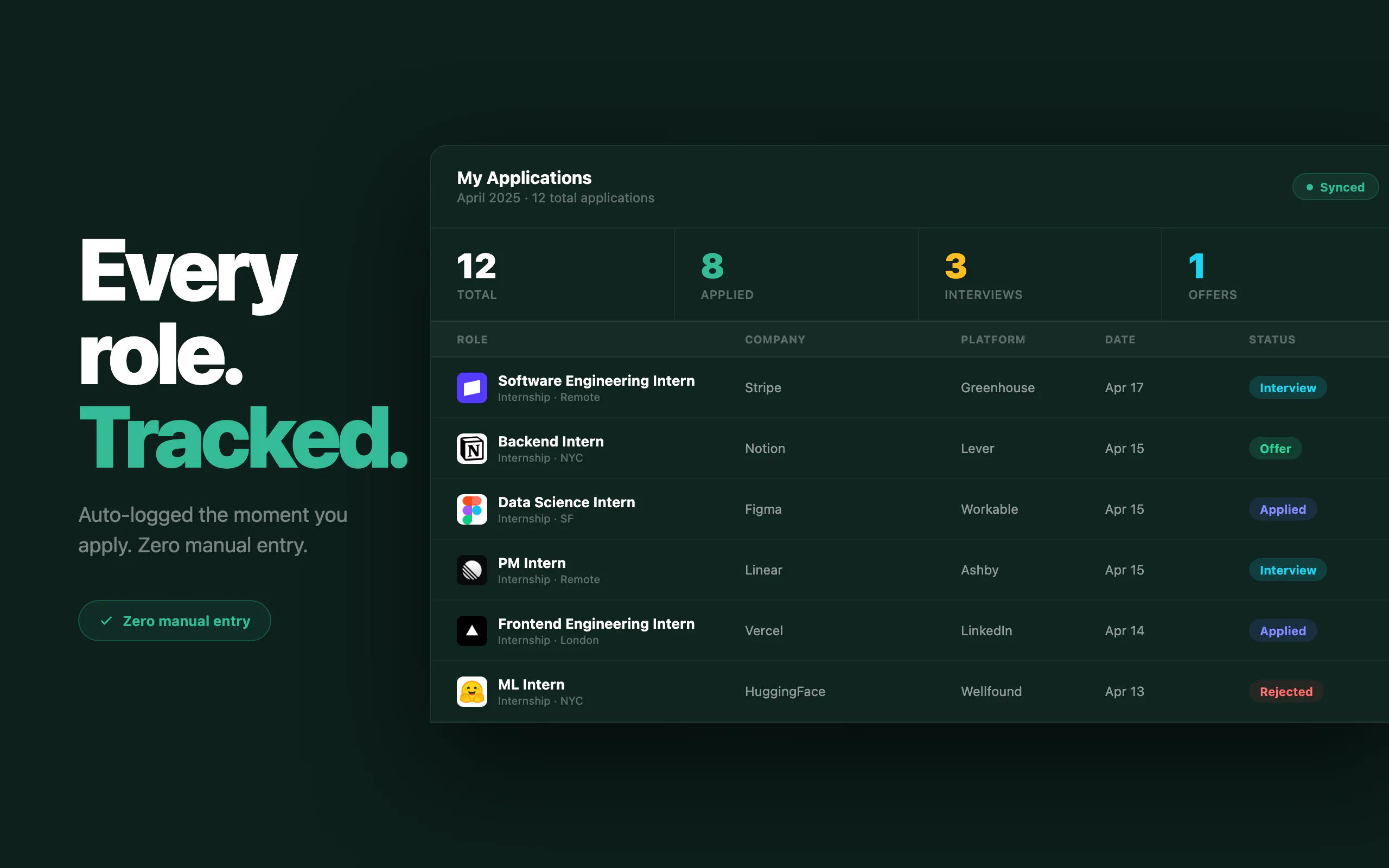Viewport: 1389px width, 868px height.
Task: Click the Apr 17 date cell
Action: 1124,387
